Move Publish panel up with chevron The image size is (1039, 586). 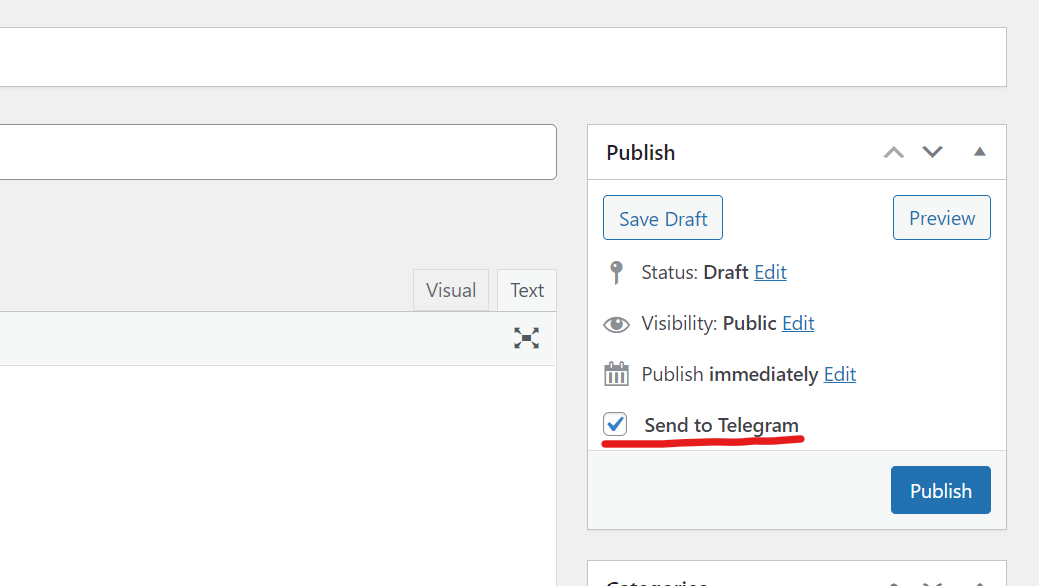coord(893,152)
